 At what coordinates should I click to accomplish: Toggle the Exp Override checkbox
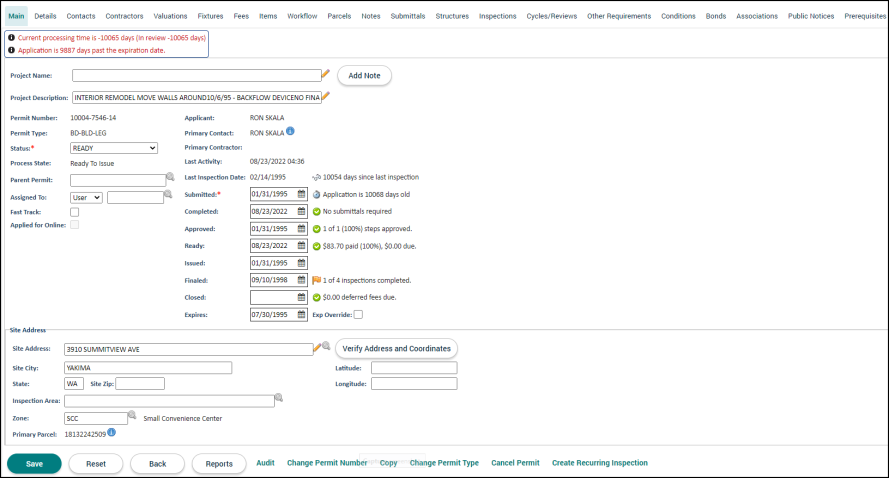tap(358, 315)
